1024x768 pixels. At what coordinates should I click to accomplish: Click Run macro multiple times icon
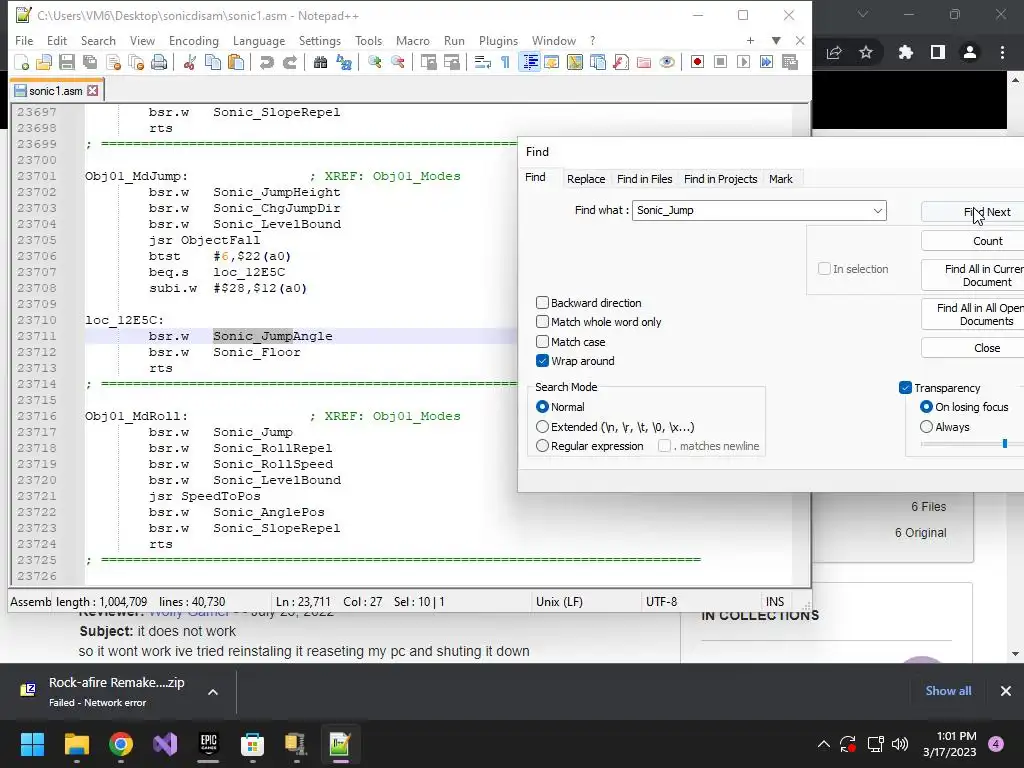pyautogui.click(x=767, y=63)
